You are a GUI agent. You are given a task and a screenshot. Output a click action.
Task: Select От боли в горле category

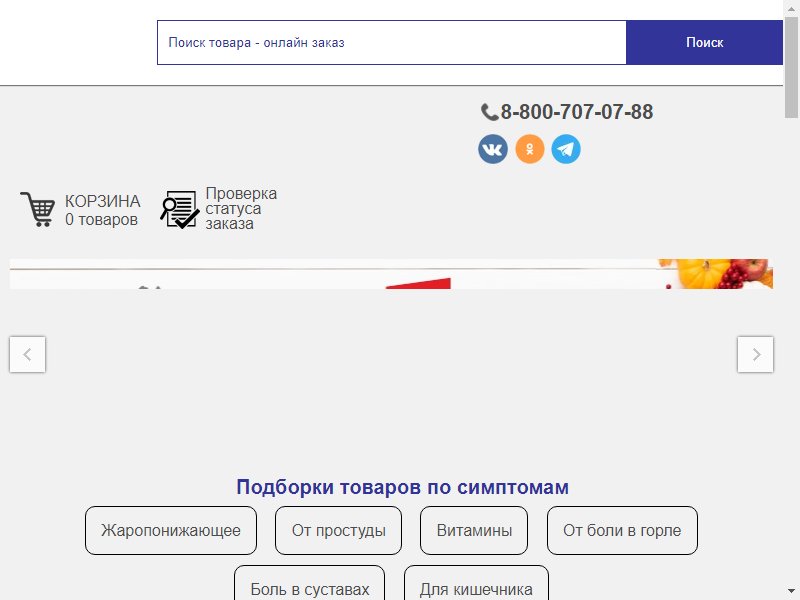click(x=622, y=531)
